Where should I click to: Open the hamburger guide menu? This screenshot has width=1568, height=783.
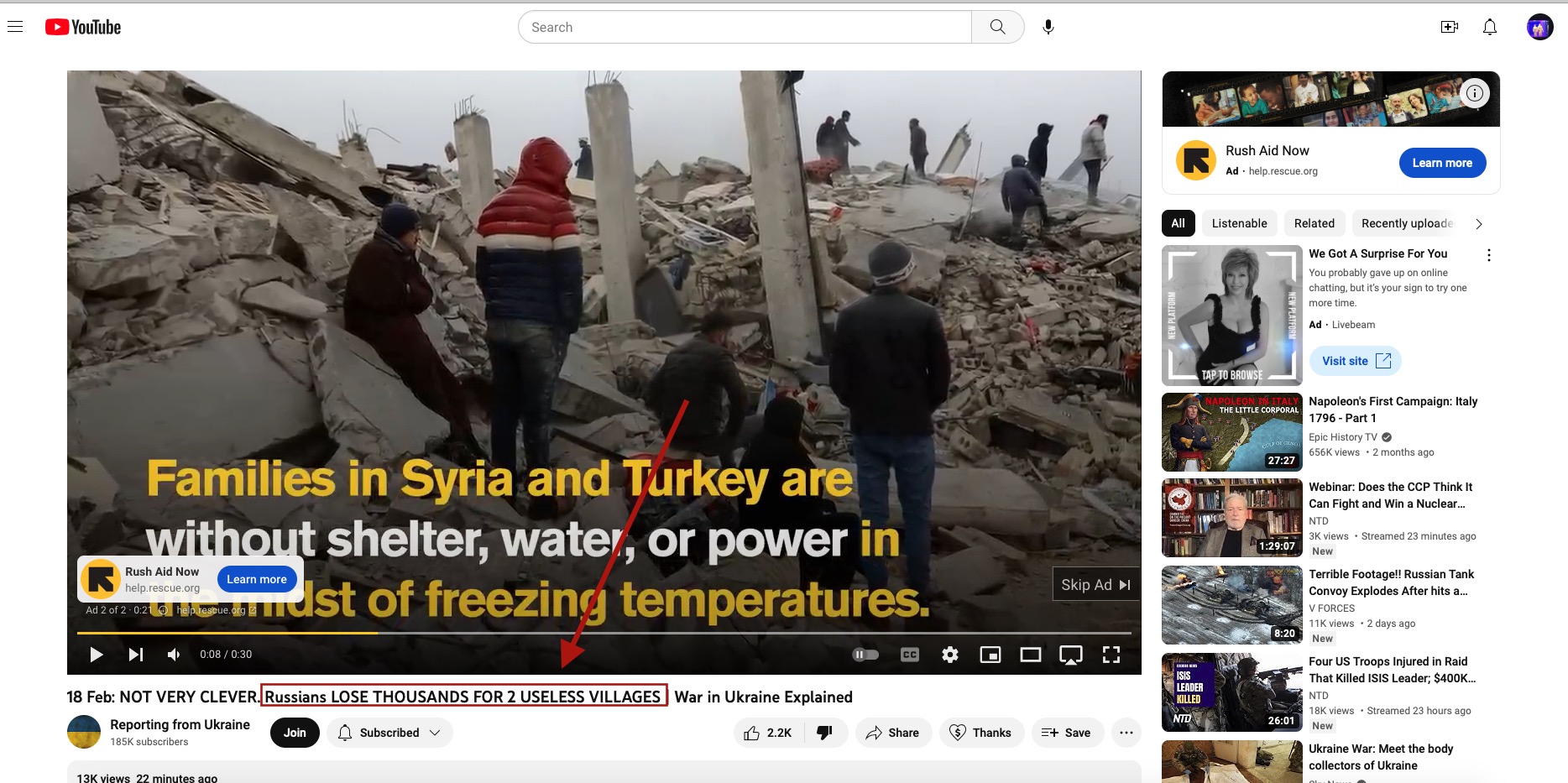tap(15, 27)
